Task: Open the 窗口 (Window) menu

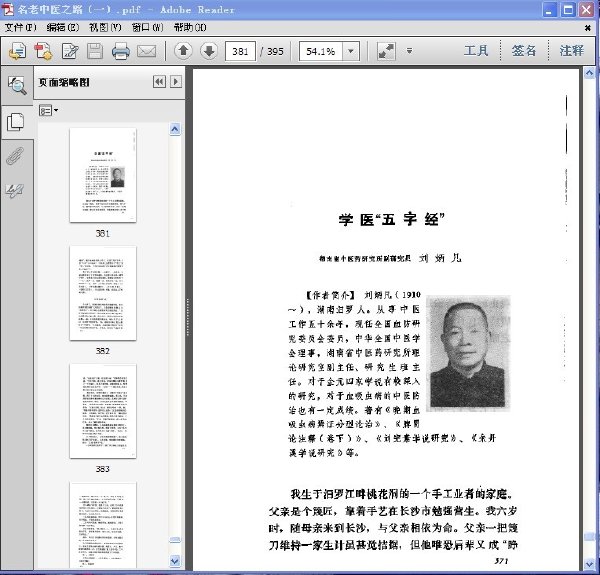Action: pyautogui.click(x=147, y=28)
